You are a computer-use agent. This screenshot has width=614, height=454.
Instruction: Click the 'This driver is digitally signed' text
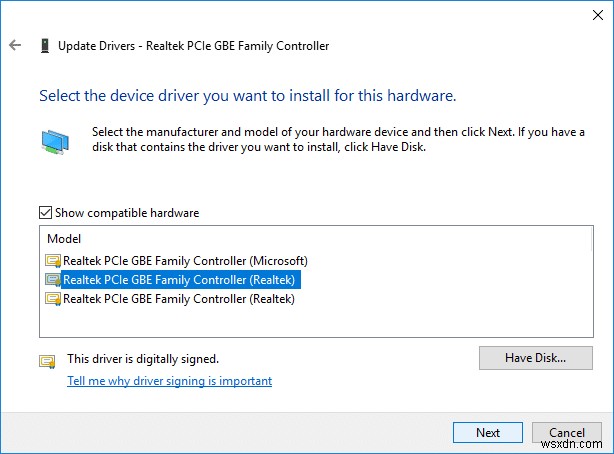(x=143, y=358)
